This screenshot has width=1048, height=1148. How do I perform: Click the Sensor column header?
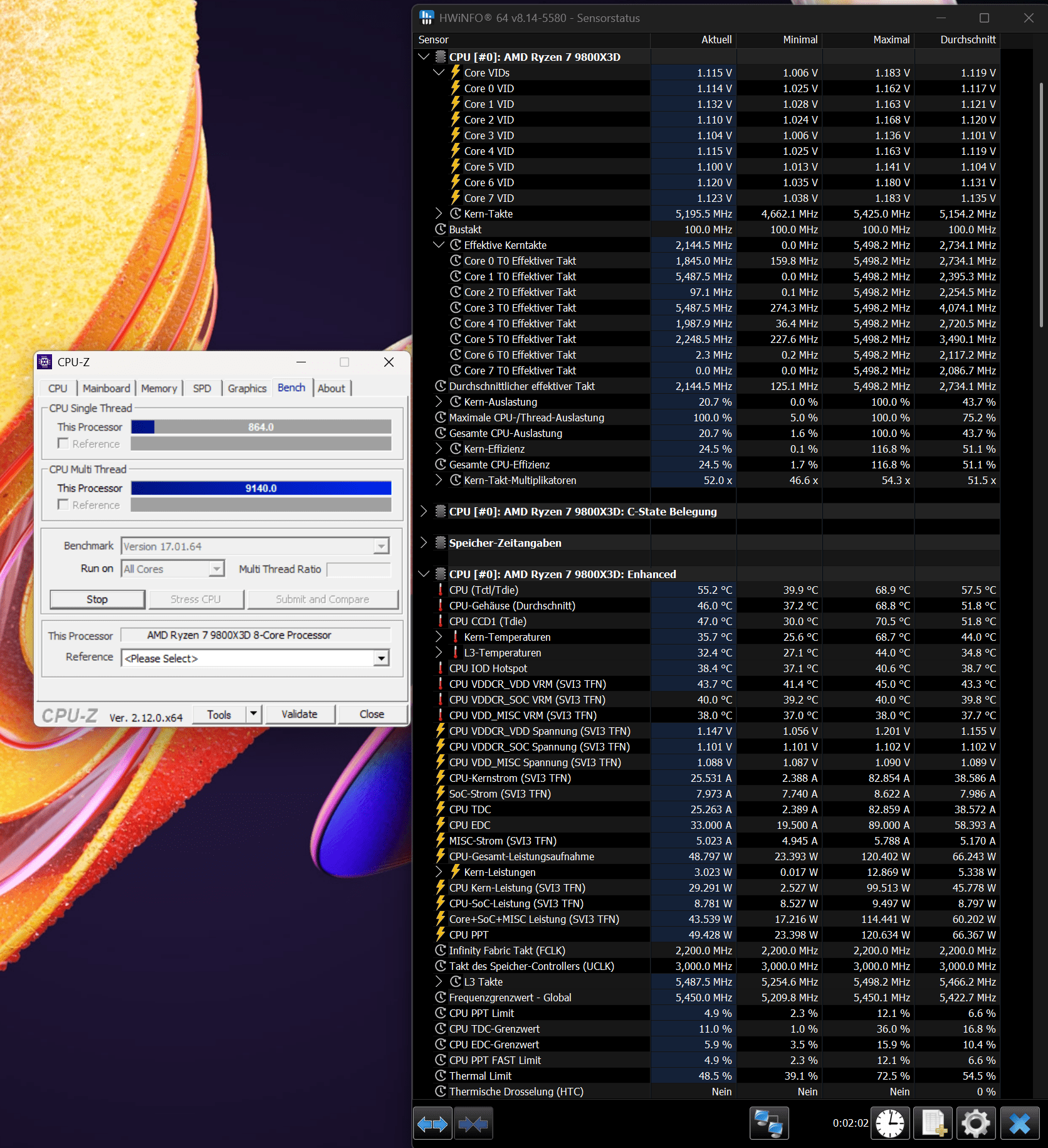coord(532,39)
